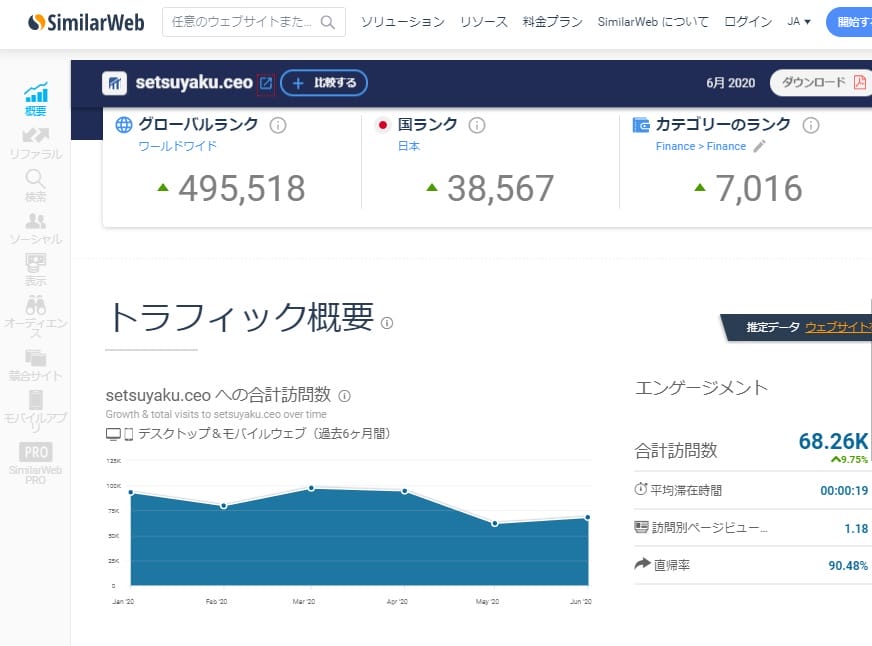Select オーディエンス in the sidebar

pyautogui.click(x=36, y=317)
